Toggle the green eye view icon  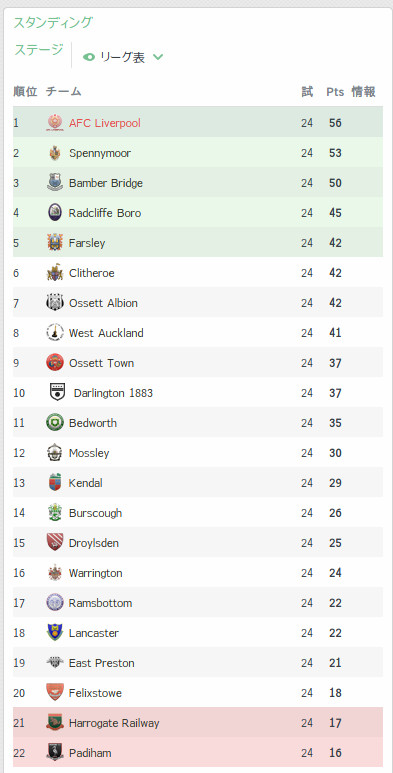(89, 57)
